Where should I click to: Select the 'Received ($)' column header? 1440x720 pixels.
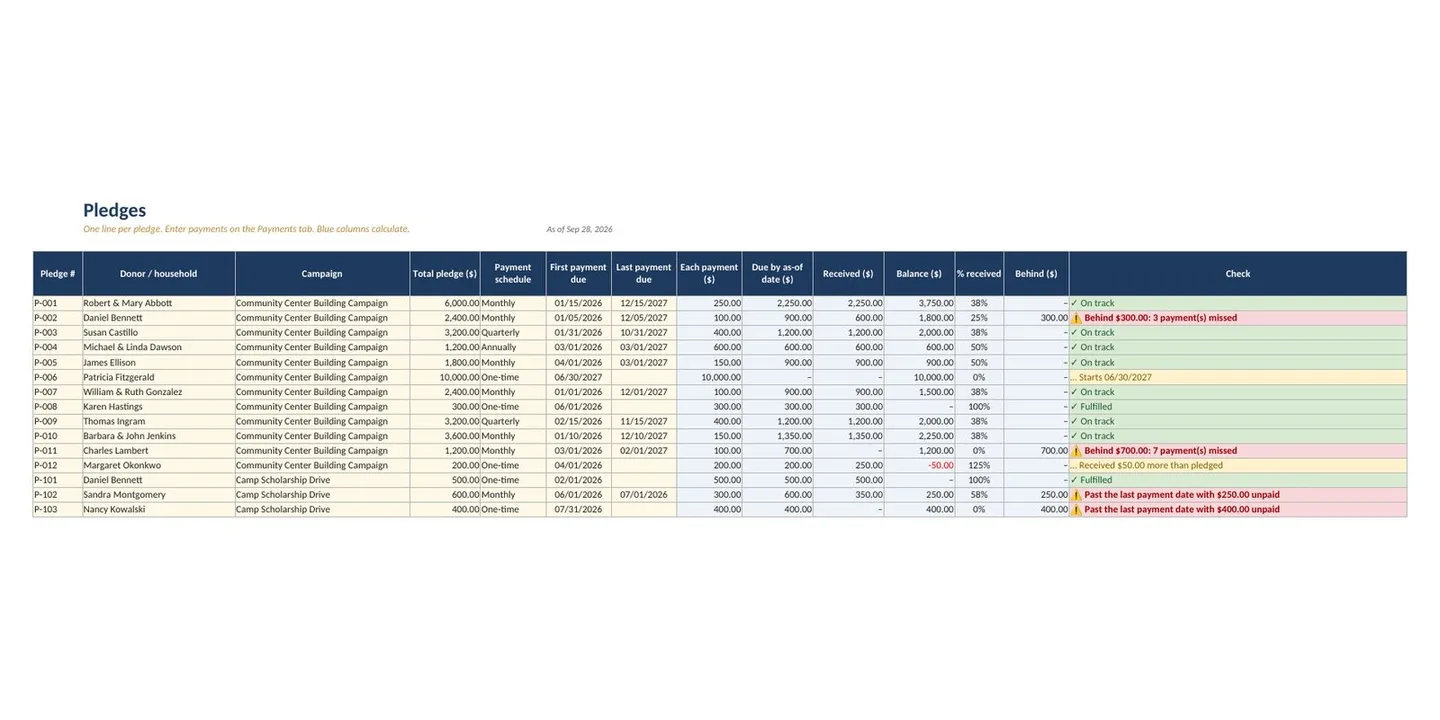848,274
